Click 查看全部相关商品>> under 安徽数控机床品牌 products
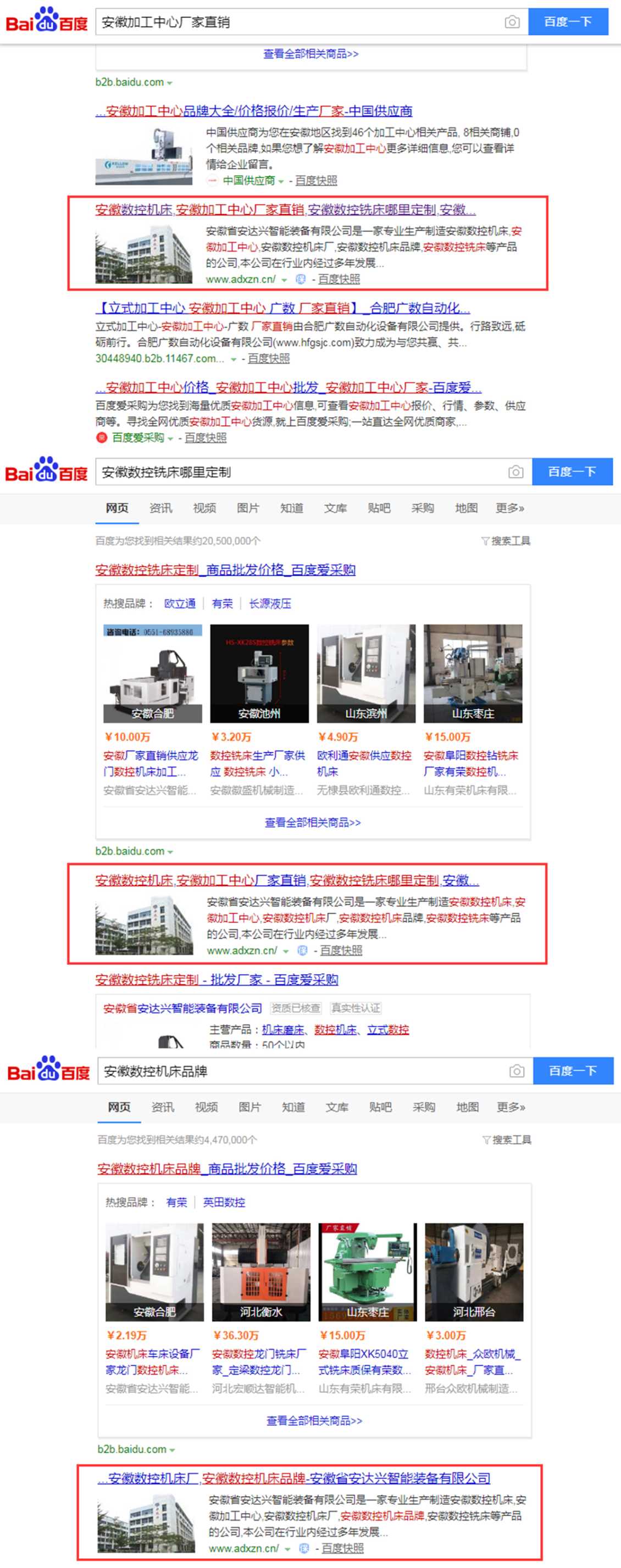 [x=314, y=1421]
